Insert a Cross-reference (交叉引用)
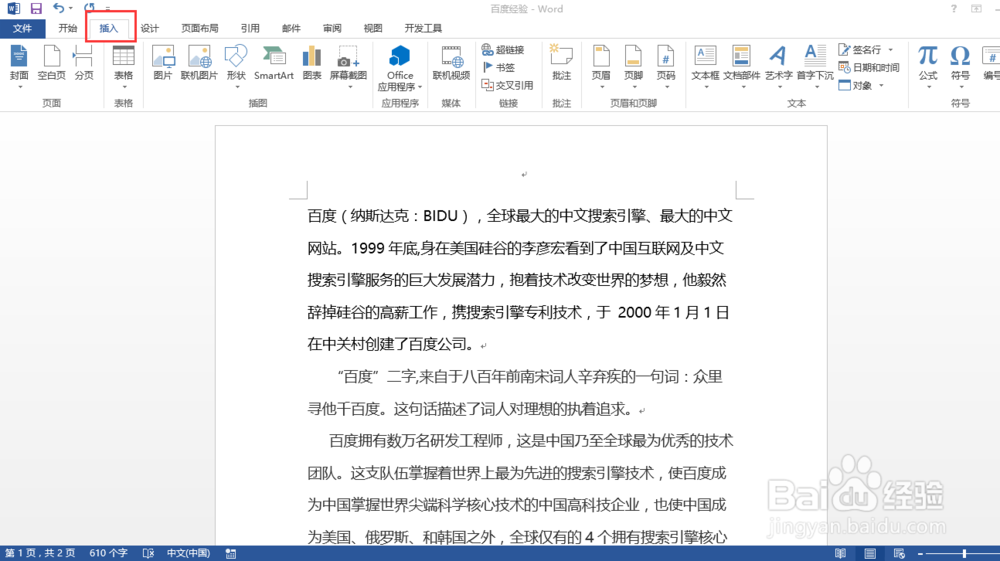 (507, 85)
